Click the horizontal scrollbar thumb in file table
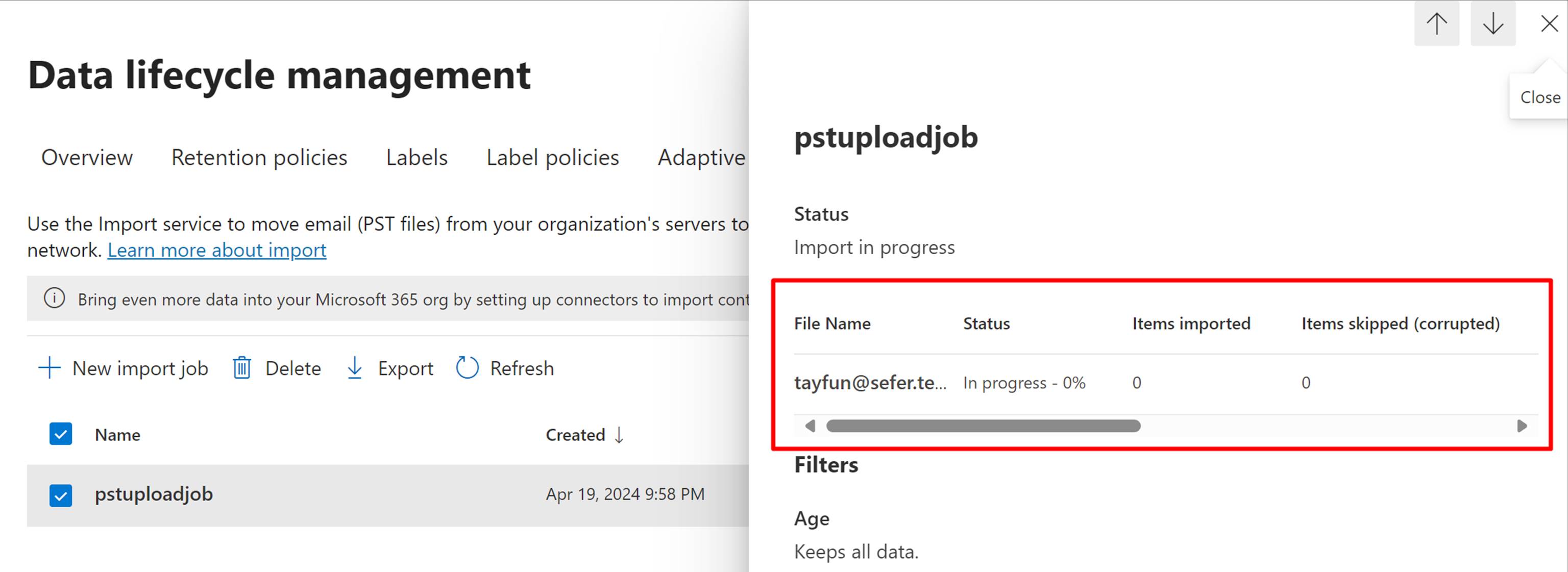The image size is (1568, 572). 983,426
